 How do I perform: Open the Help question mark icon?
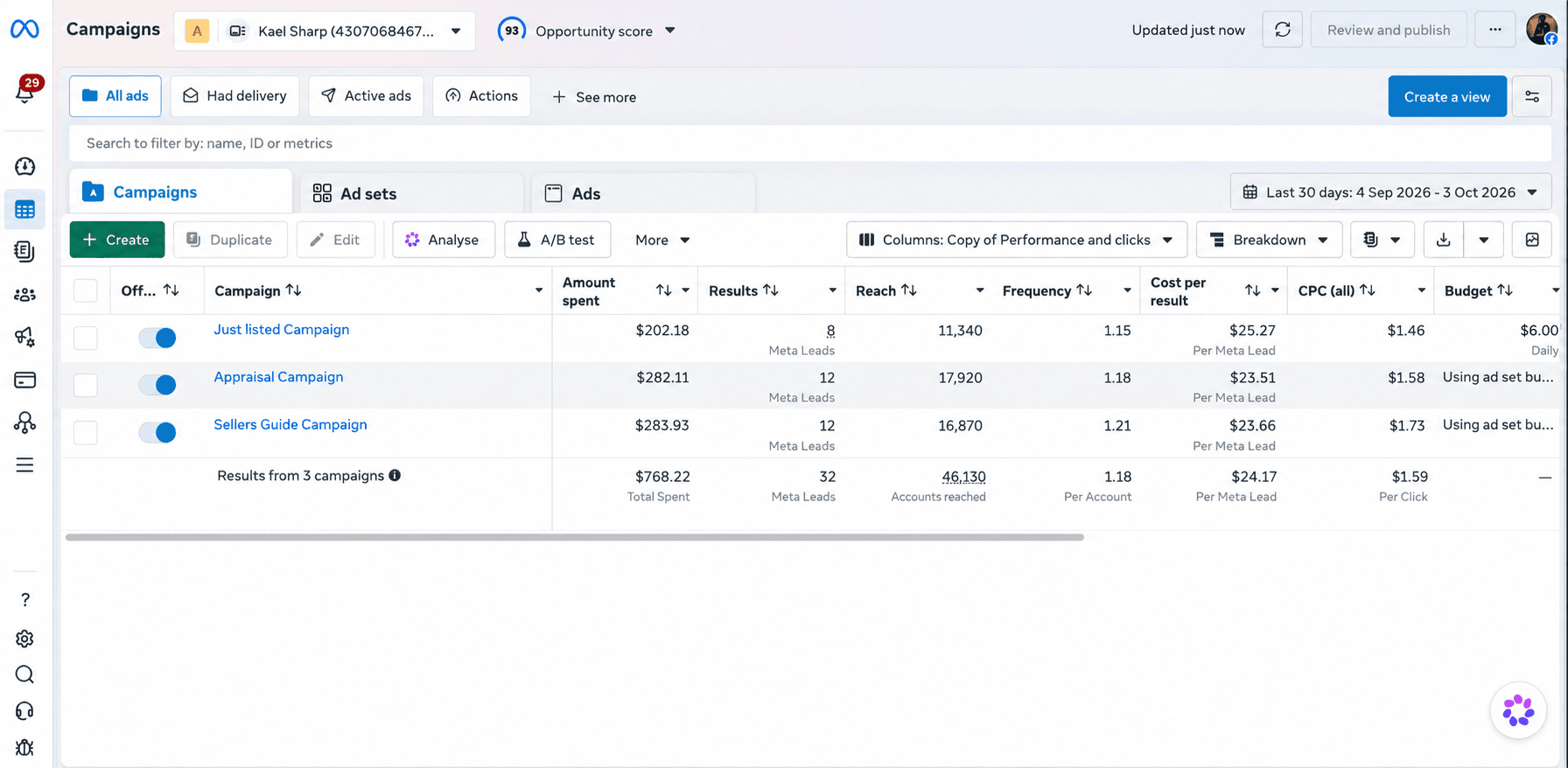(x=24, y=600)
